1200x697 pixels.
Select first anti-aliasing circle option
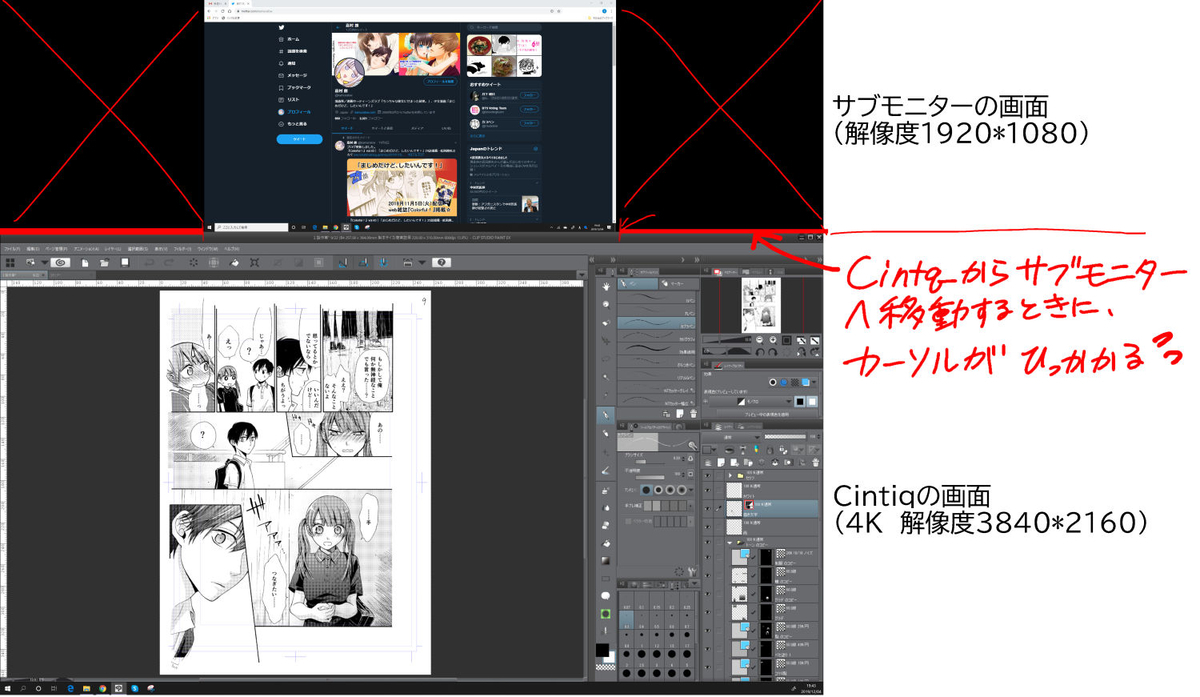point(647,490)
